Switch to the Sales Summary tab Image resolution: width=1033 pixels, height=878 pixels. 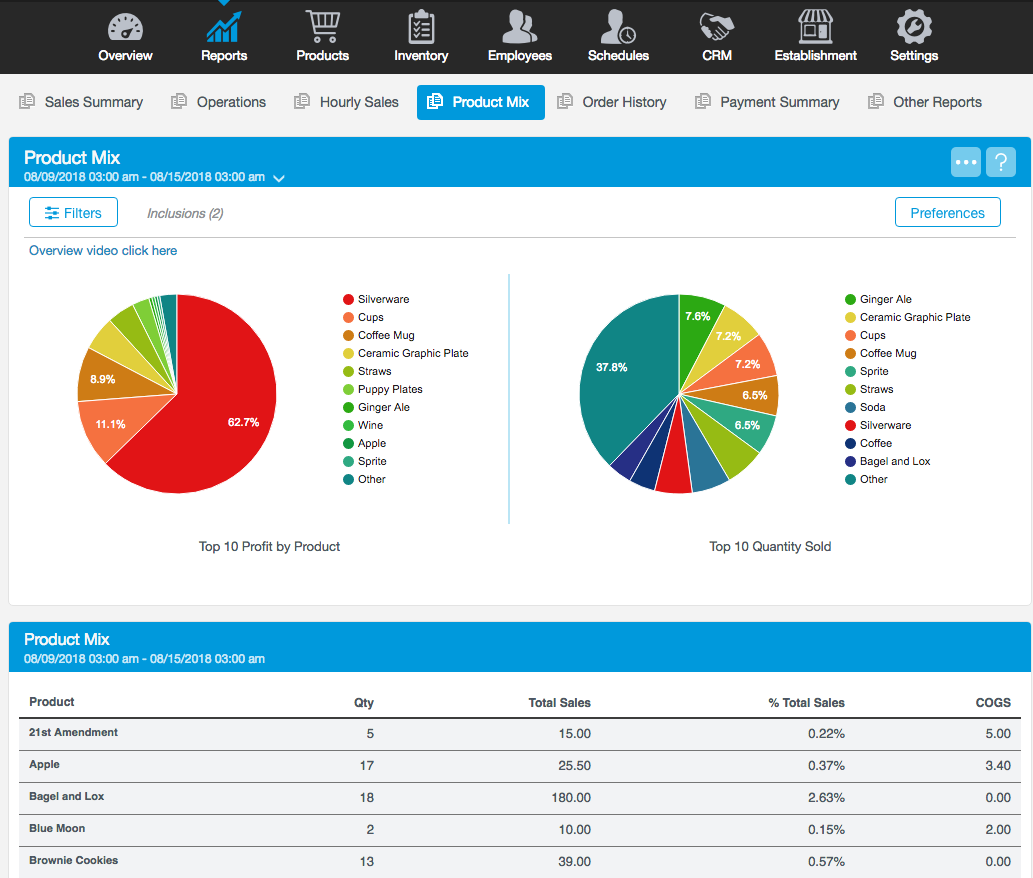(81, 102)
